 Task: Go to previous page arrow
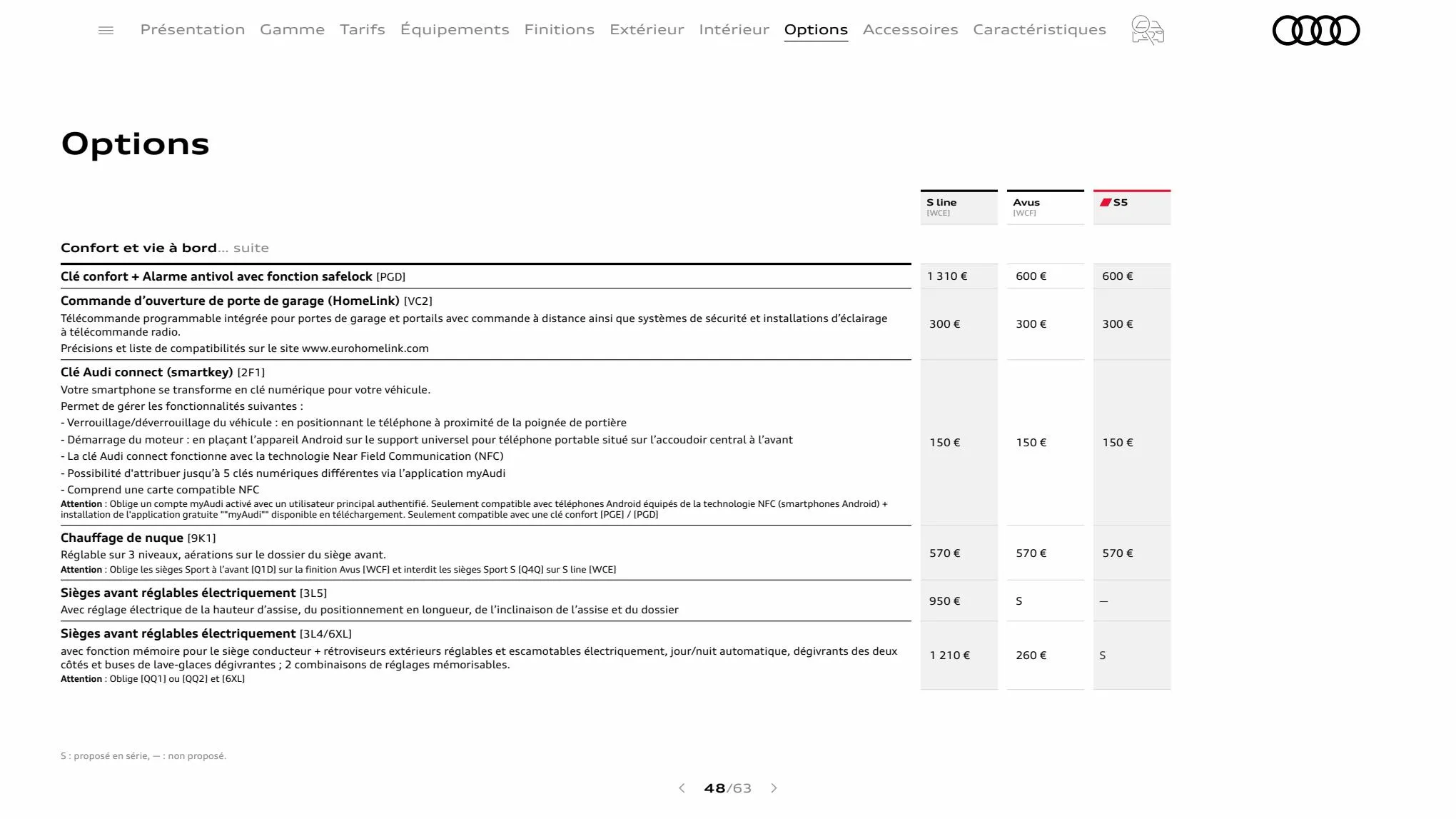tap(682, 788)
